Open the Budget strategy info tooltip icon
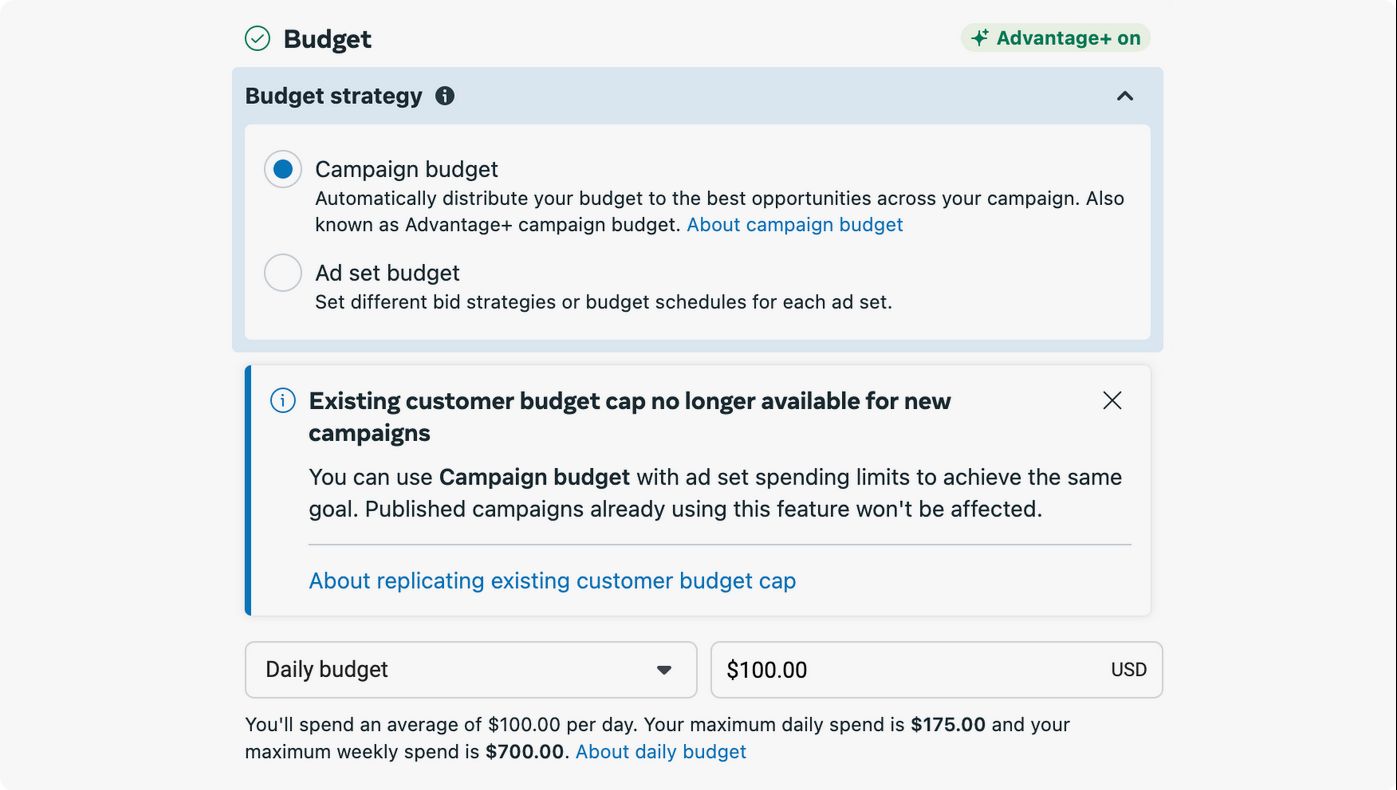 click(x=445, y=96)
